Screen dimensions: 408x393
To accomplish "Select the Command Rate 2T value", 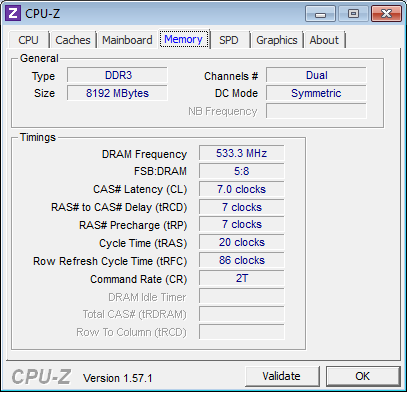I will pyautogui.click(x=242, y=278).
